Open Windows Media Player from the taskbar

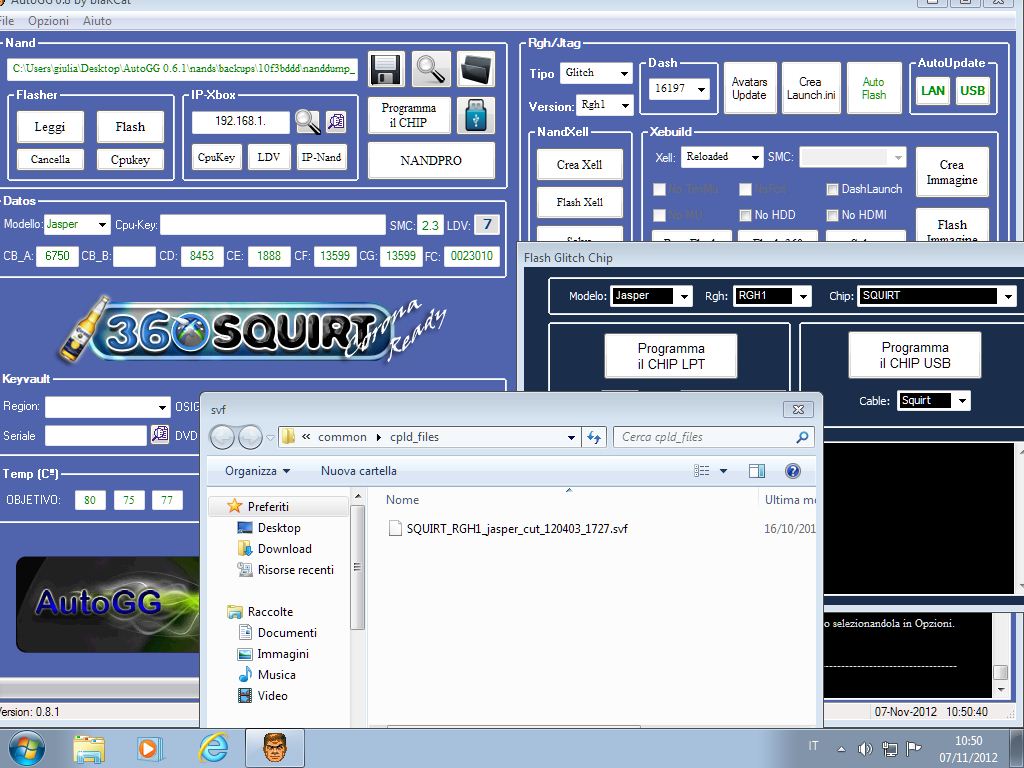tap(150, 748)
